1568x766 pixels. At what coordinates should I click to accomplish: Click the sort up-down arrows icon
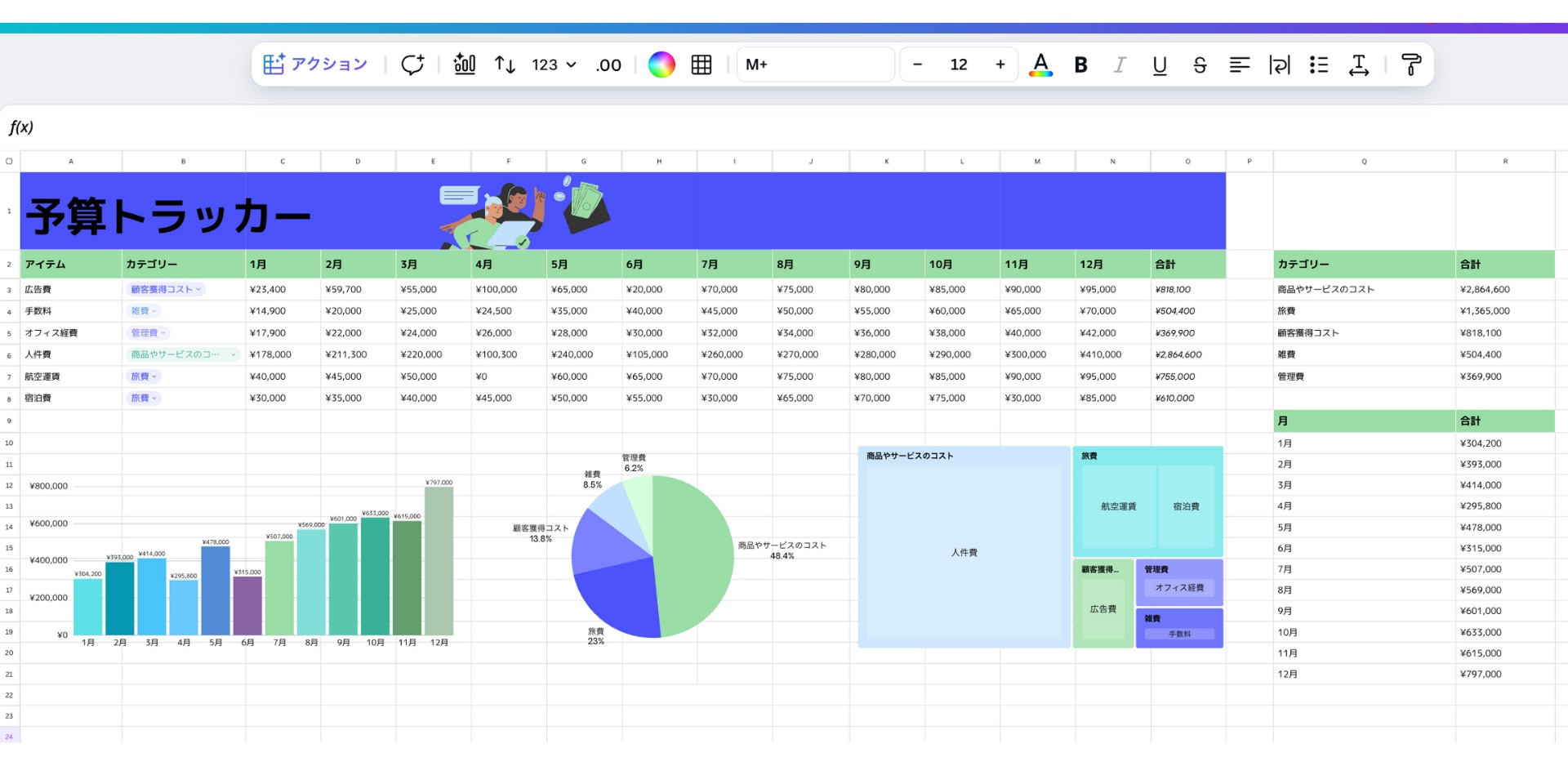pyautogui.click(x=505, y=65)
